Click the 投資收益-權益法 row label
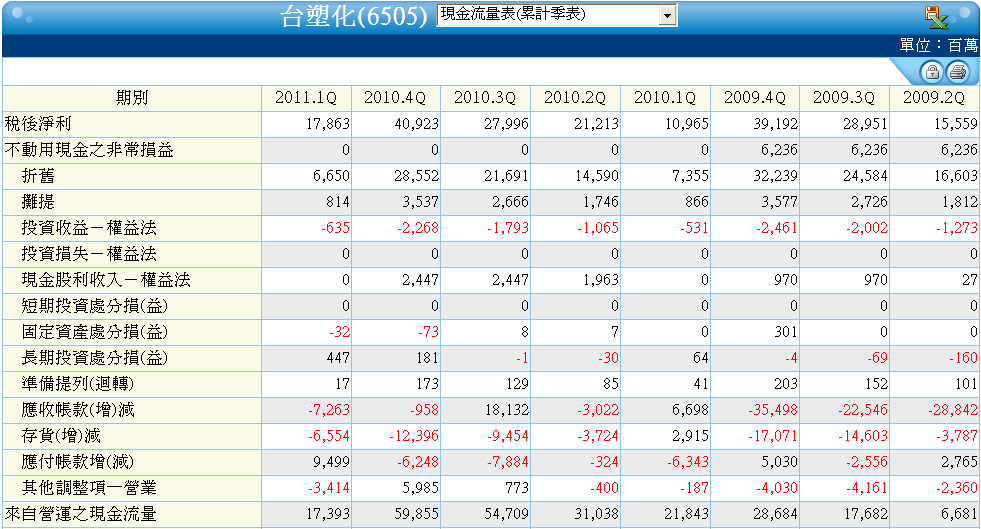This screenshot has height=529, width=981. 89,228
